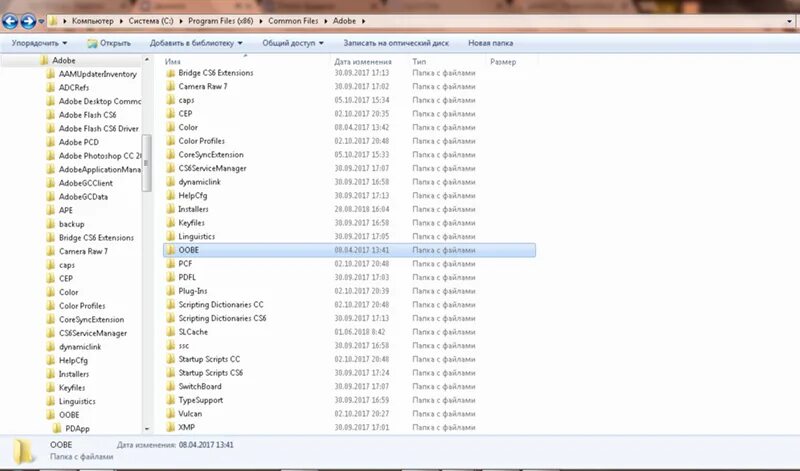The height and width of the screenshot is (471, 800).
Task: Click the Открыть toolbar button
Action: pos(109,43)
